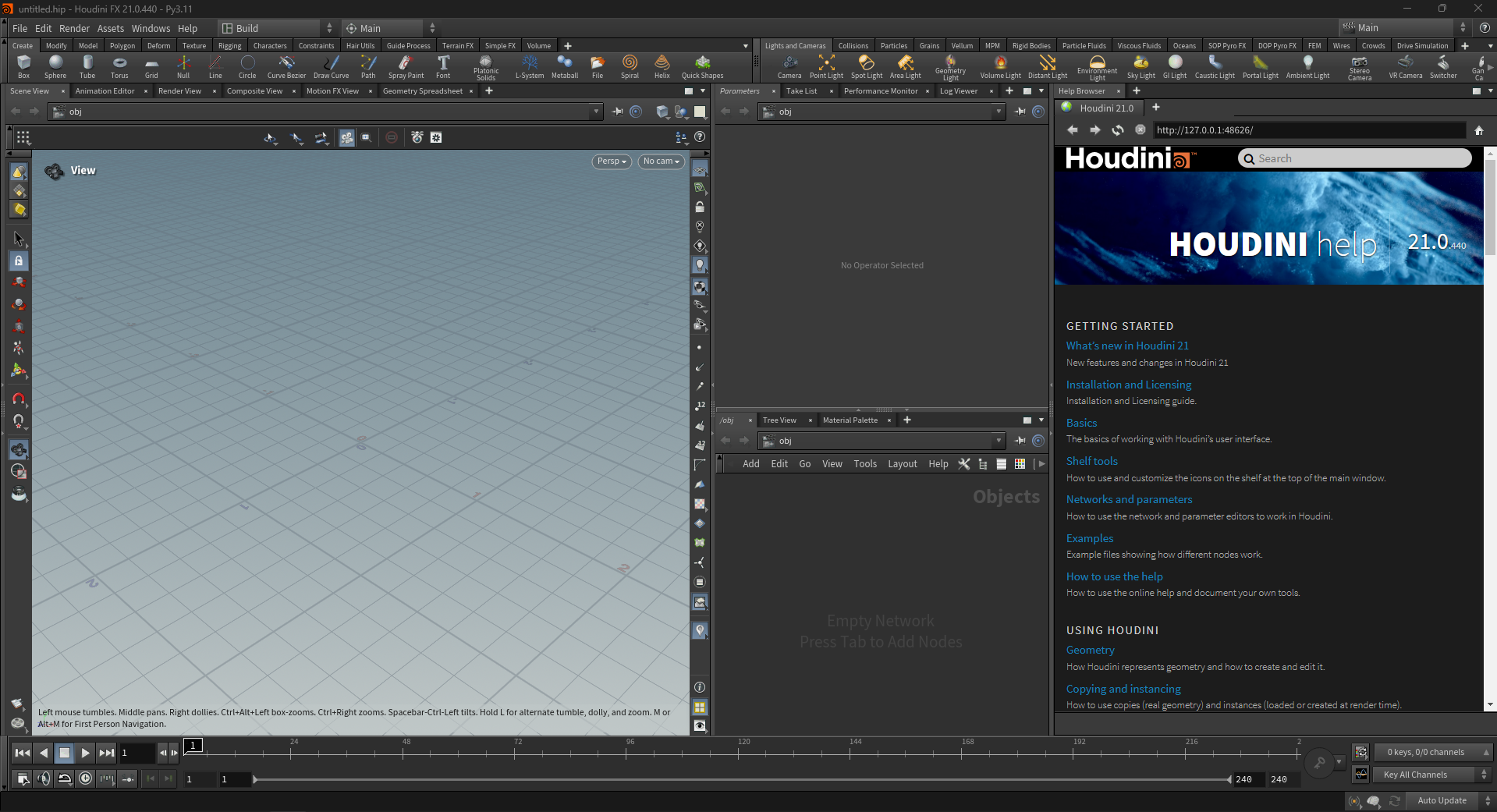Insert a VR Camera

tap(1406, 66)
